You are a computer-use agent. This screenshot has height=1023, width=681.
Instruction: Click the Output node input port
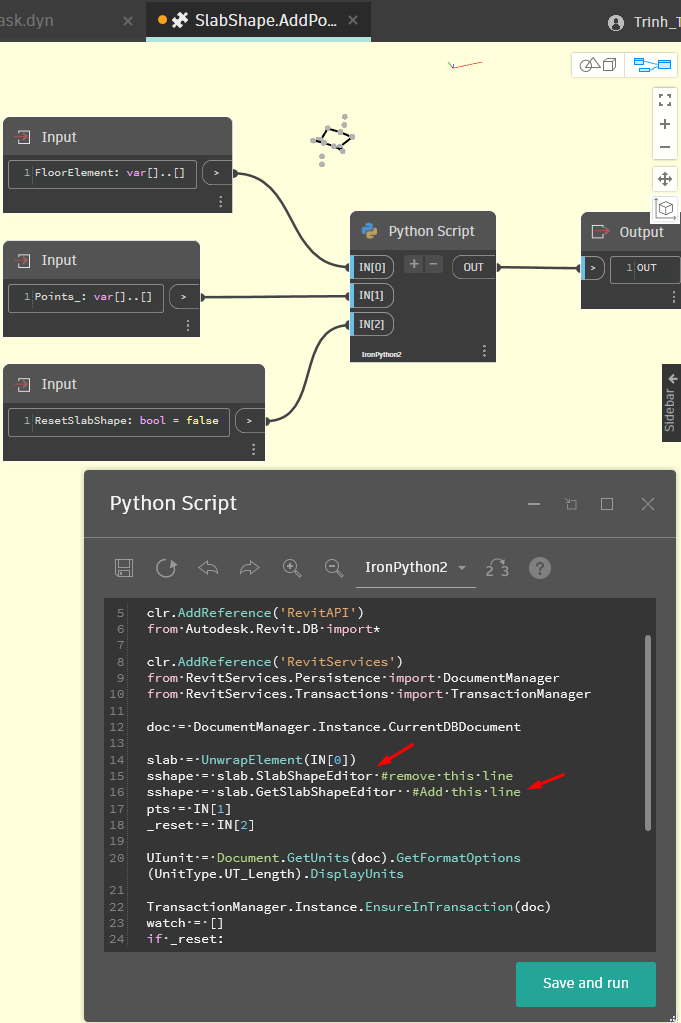coord(593,267)
